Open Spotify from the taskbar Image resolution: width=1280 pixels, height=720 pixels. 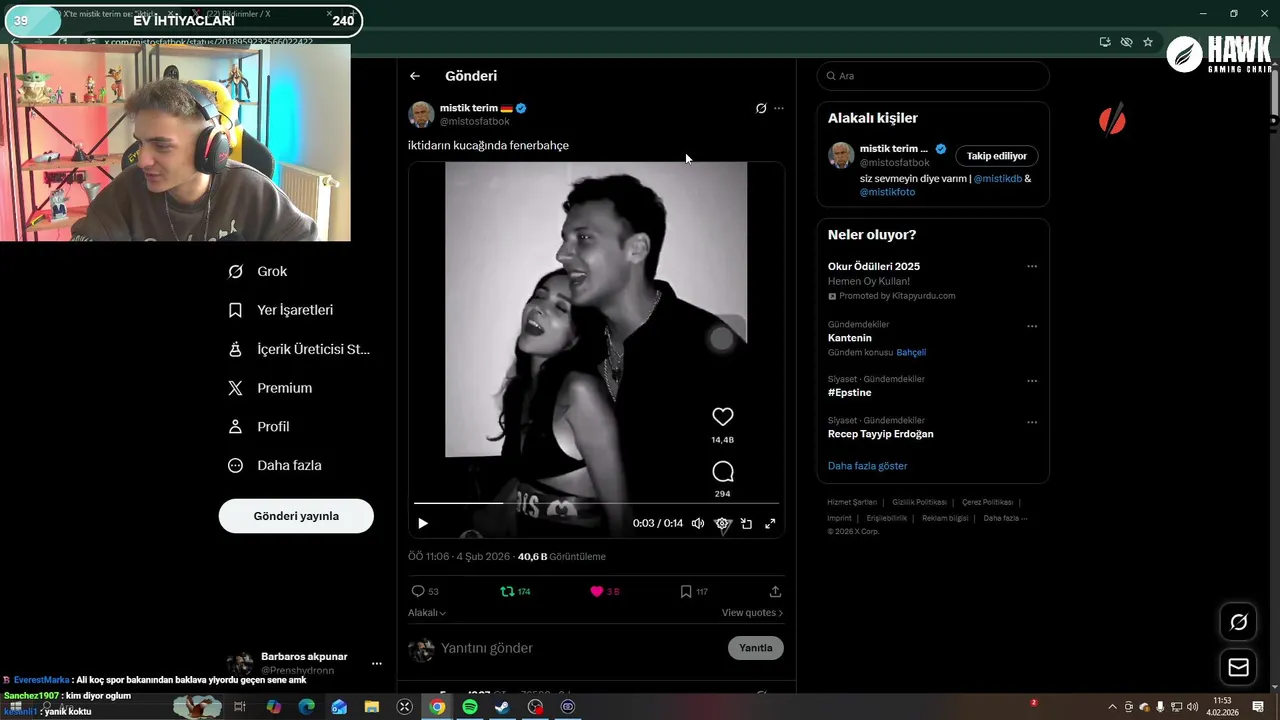pos(470,707)
